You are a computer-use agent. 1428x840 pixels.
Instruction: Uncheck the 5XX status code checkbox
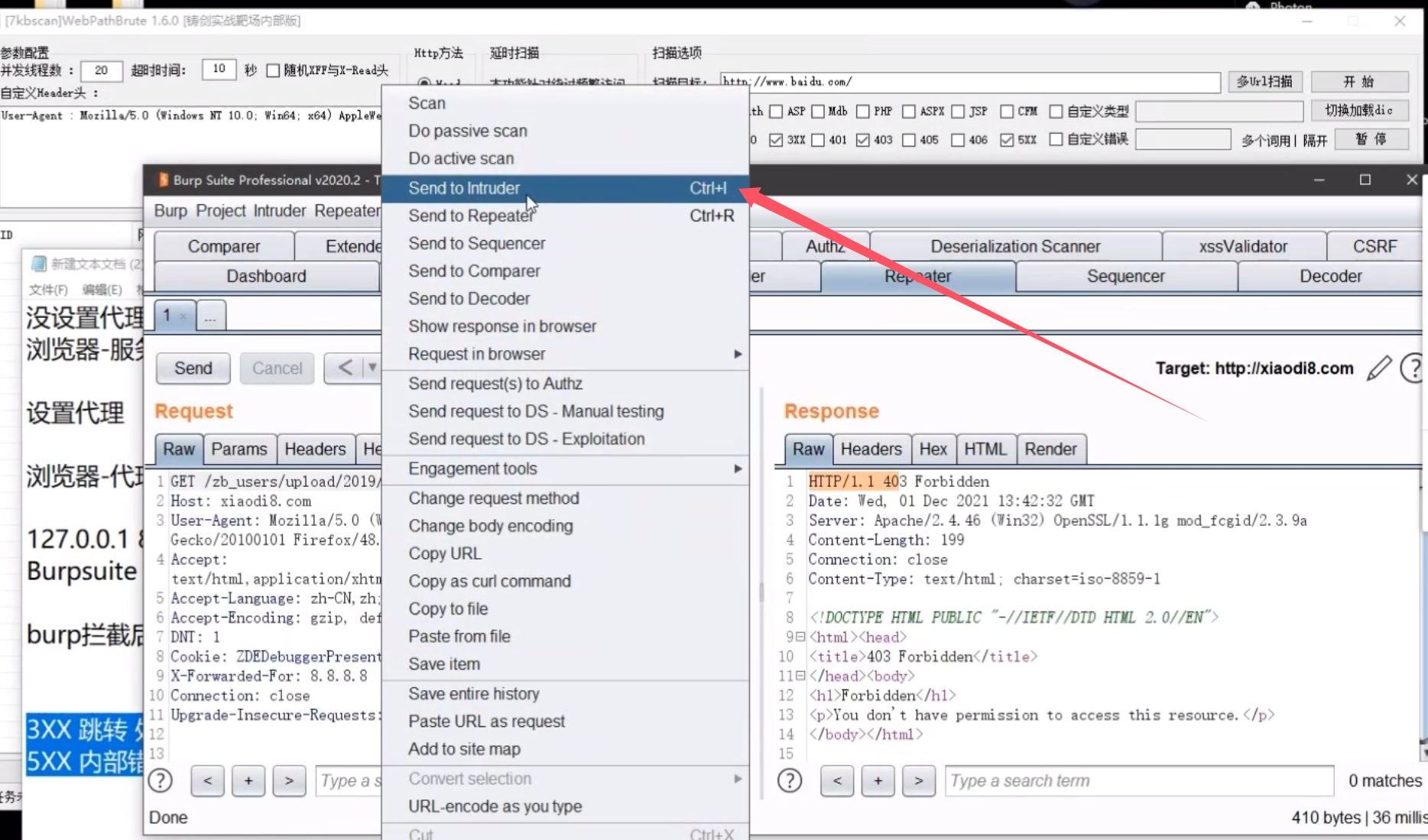[1007, 140]
